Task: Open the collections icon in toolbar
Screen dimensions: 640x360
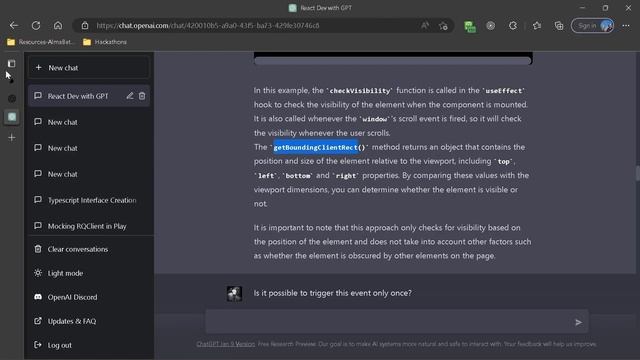Action: (x=559, y=26)
